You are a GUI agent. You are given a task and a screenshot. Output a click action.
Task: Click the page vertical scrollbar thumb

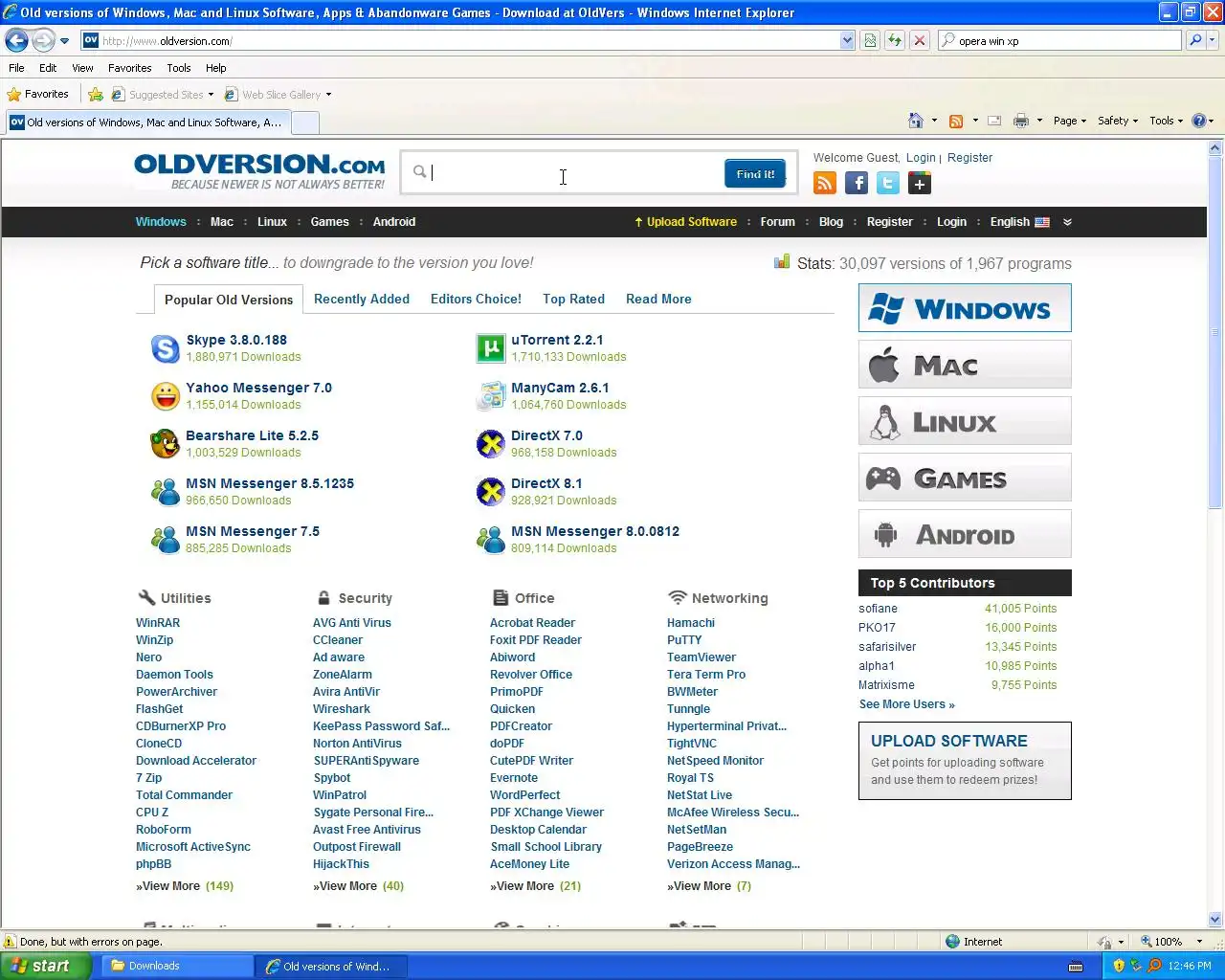(1215, 332)
